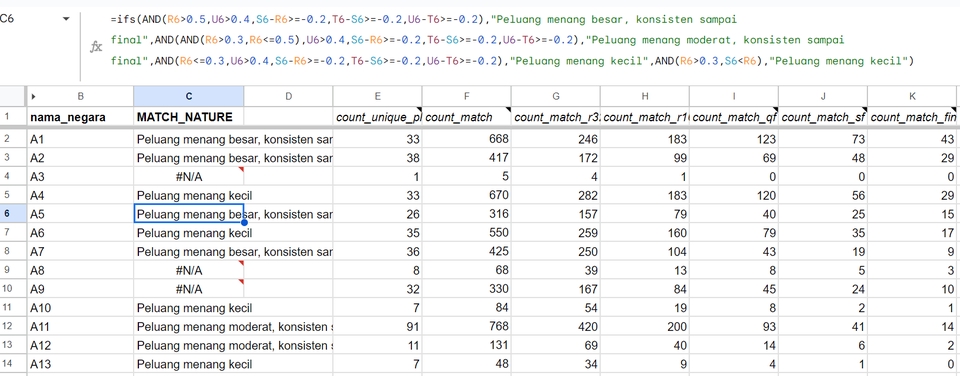
Task: Select row 4 header
Action: (x=12, y=177)
